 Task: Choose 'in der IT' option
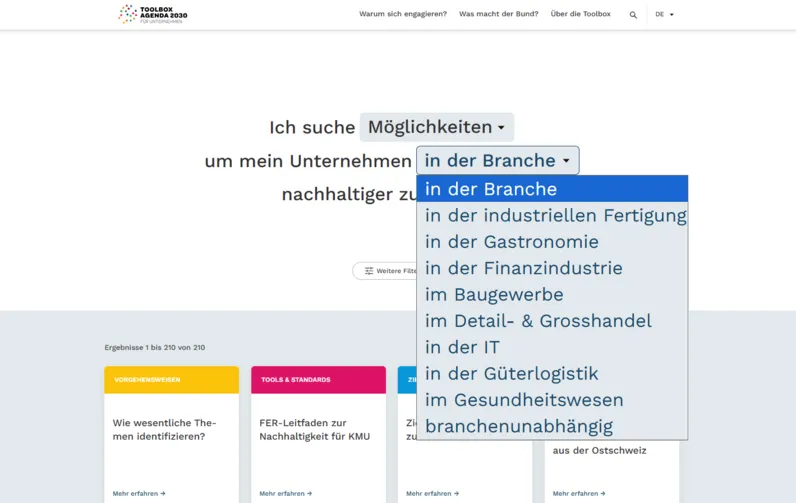(x=462, y=347)
